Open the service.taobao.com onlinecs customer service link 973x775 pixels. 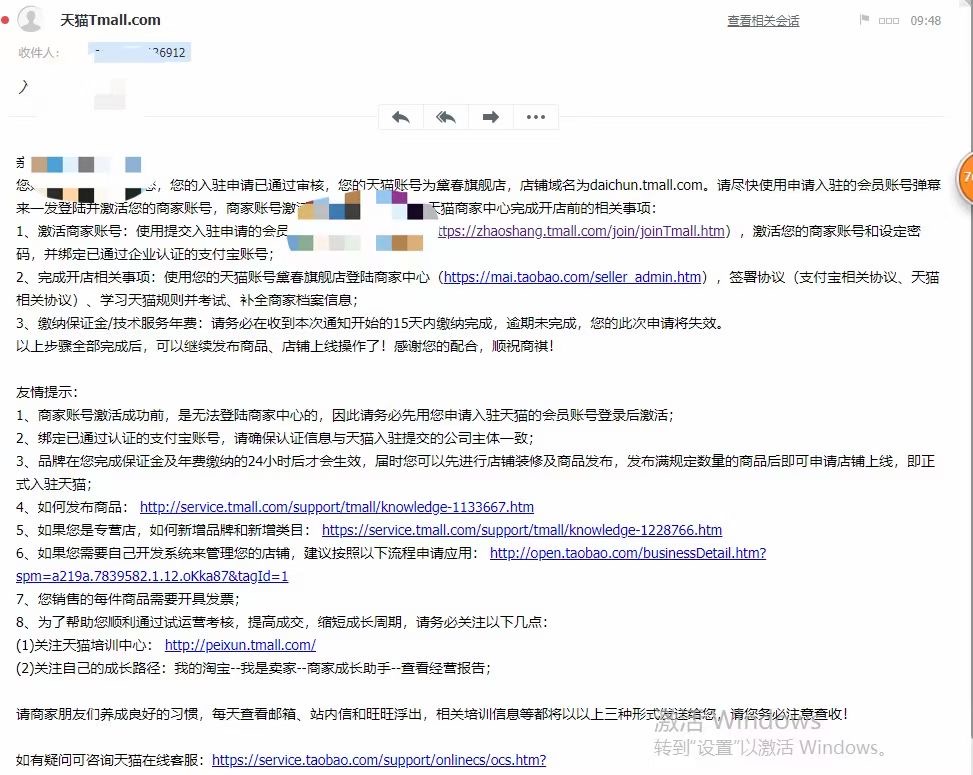point(379,760)
